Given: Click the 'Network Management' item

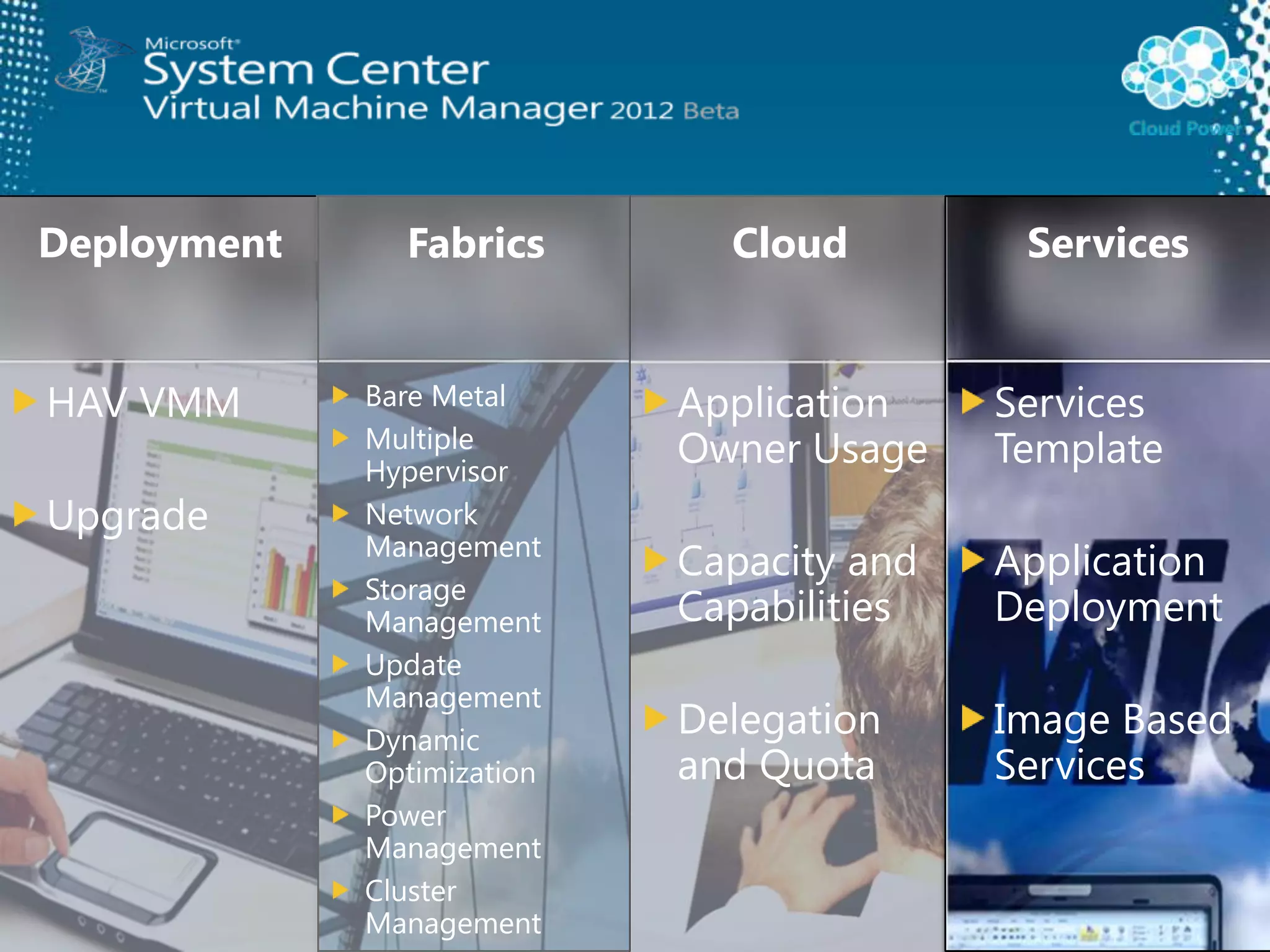Looking at the screenshot, I should click(453, 531).
